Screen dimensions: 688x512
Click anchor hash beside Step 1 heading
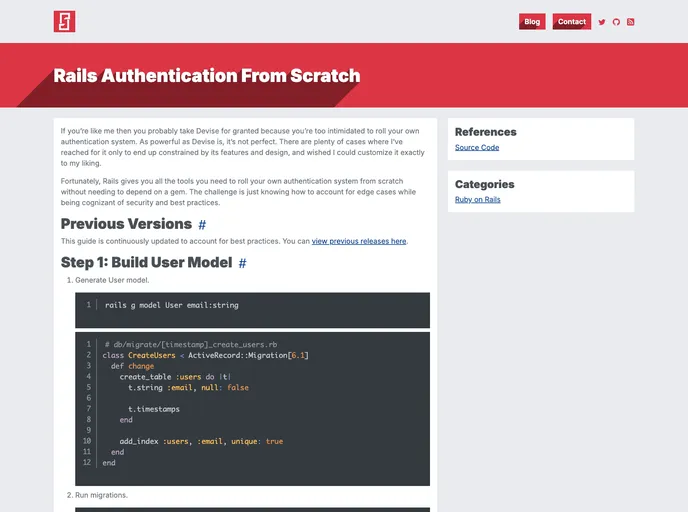(242, 263)
